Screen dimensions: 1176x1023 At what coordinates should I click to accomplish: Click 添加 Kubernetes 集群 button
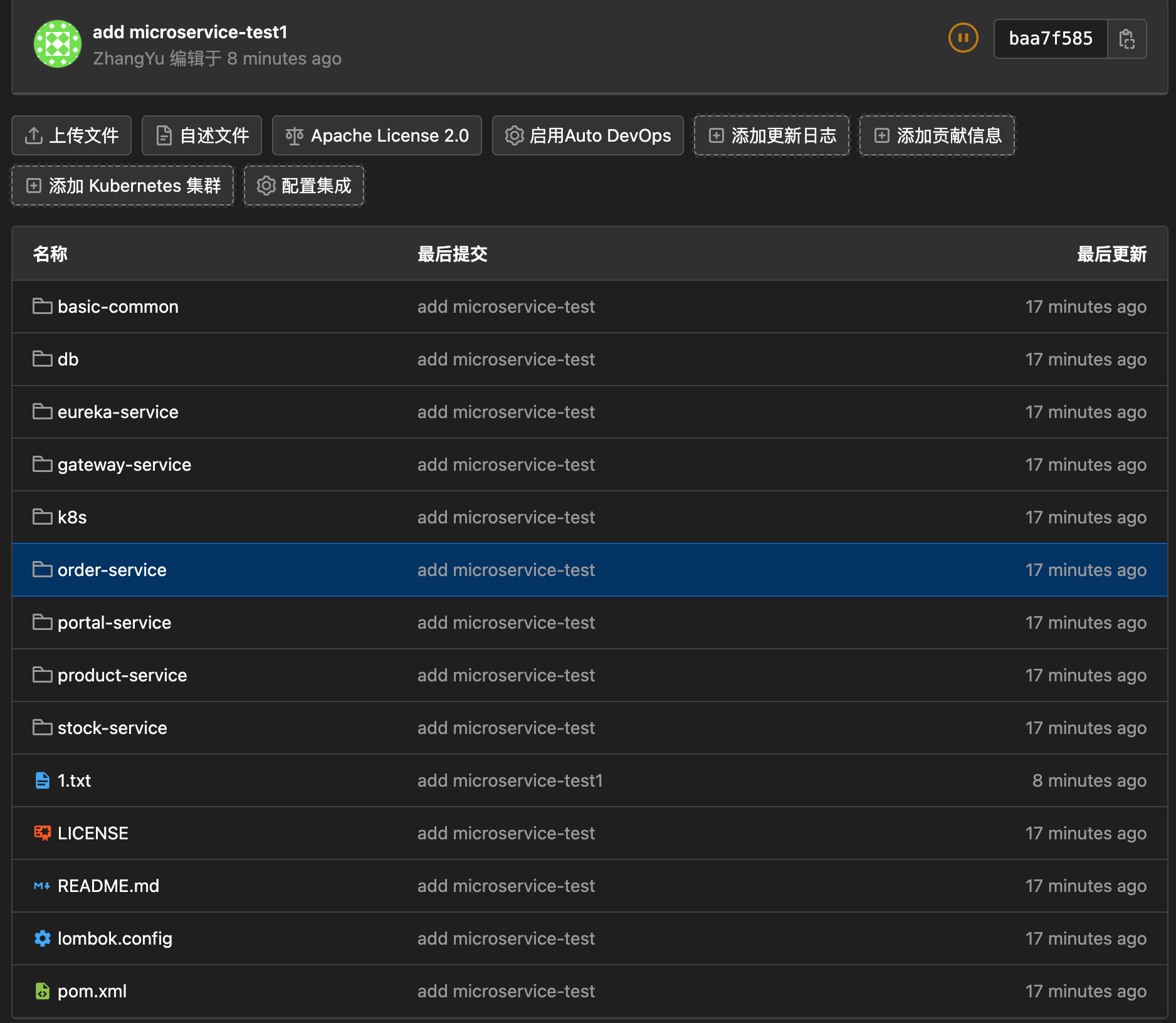123,186
